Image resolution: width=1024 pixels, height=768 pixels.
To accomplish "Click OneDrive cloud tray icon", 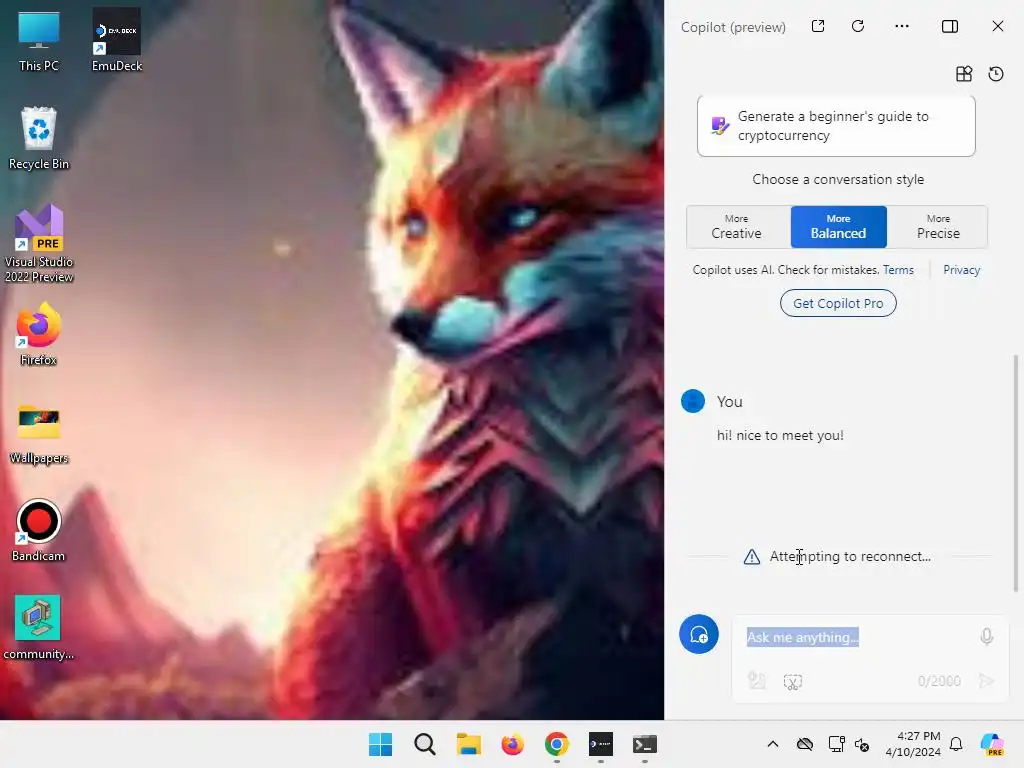I will 805,744.
